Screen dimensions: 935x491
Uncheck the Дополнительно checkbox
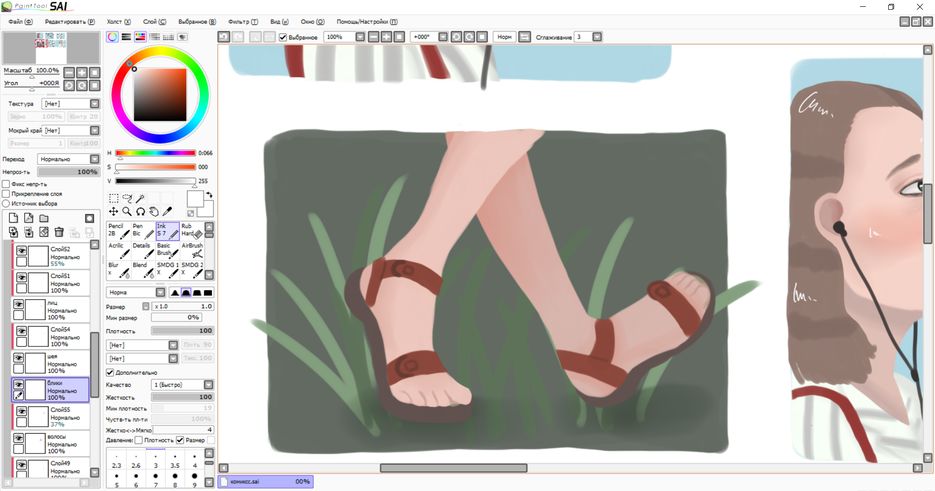(110, 372)
